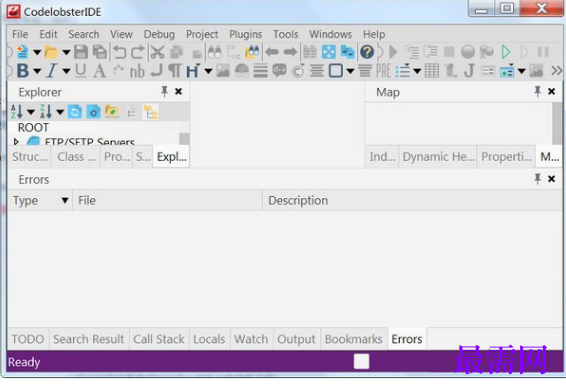Screen dimensions: 566x391
Task: Click the Find binoculars icon
Action: pos(214,52)
